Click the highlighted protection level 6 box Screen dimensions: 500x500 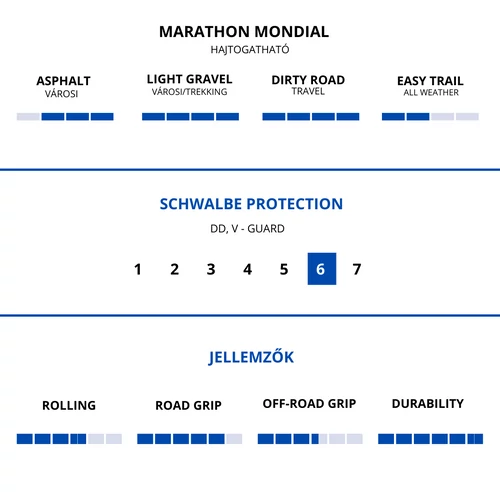point(322,269)
